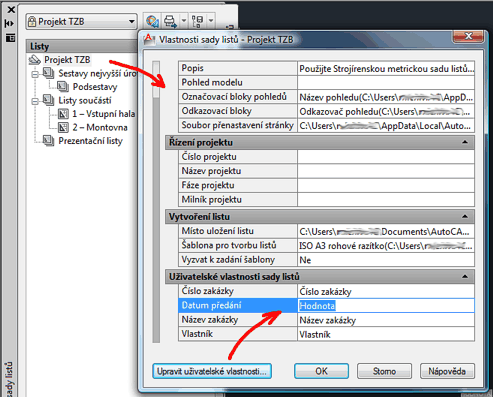This screenshot has height=397, width=493.
Task: Select sheet 1 – Vstupní hala
Action: click(x=103, y=114)
